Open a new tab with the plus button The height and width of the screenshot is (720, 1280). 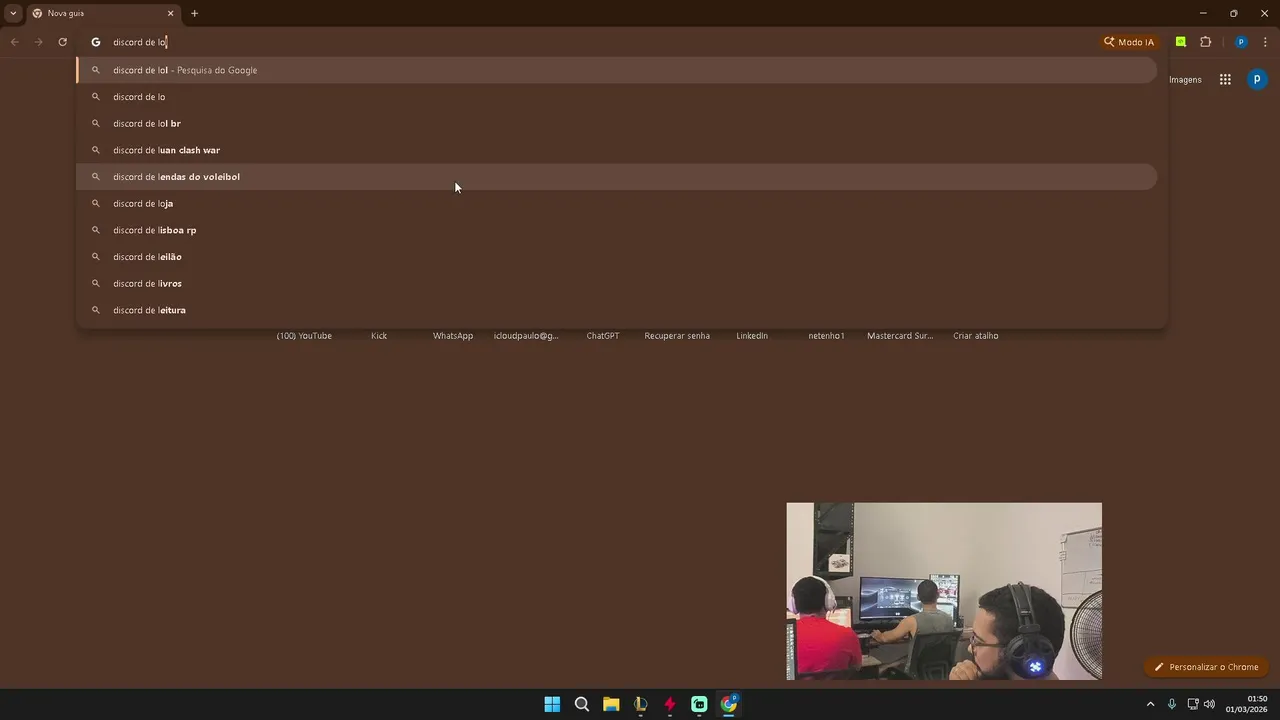(x=194, y=13)
